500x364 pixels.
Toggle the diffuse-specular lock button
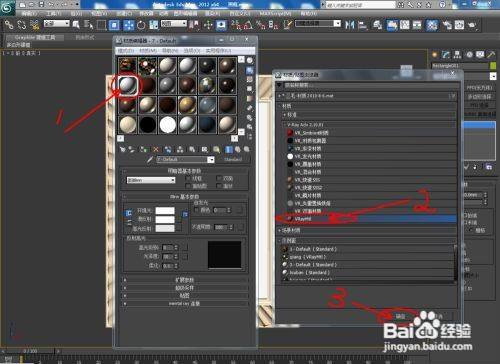pos(129,223)
